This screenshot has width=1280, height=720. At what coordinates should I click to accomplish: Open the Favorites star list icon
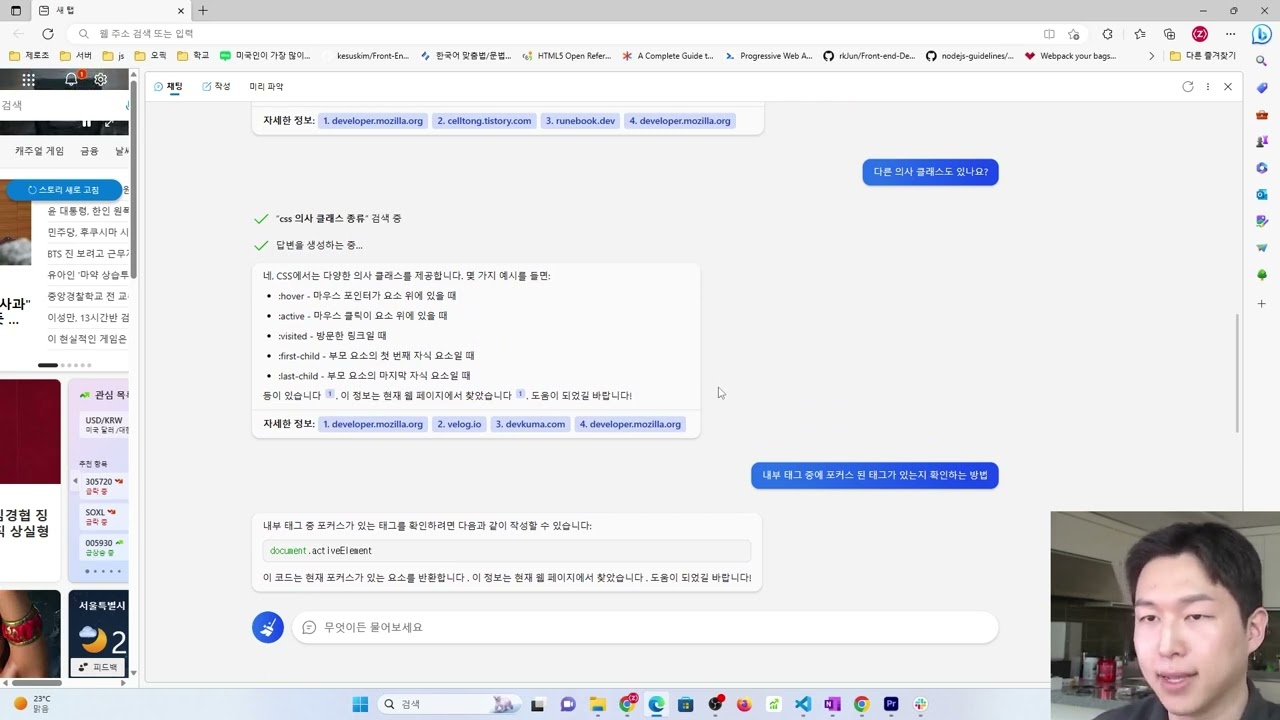(1140, 34)
